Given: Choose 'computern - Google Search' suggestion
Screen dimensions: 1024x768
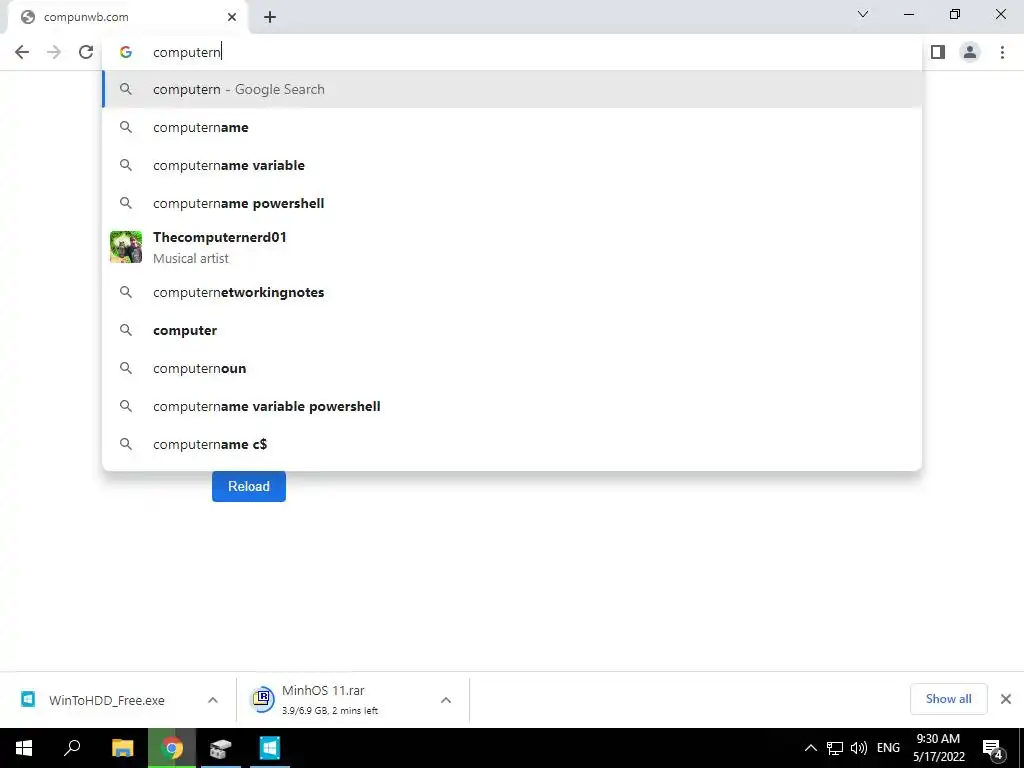Looking at the screenshot, I should click(512, 89).
